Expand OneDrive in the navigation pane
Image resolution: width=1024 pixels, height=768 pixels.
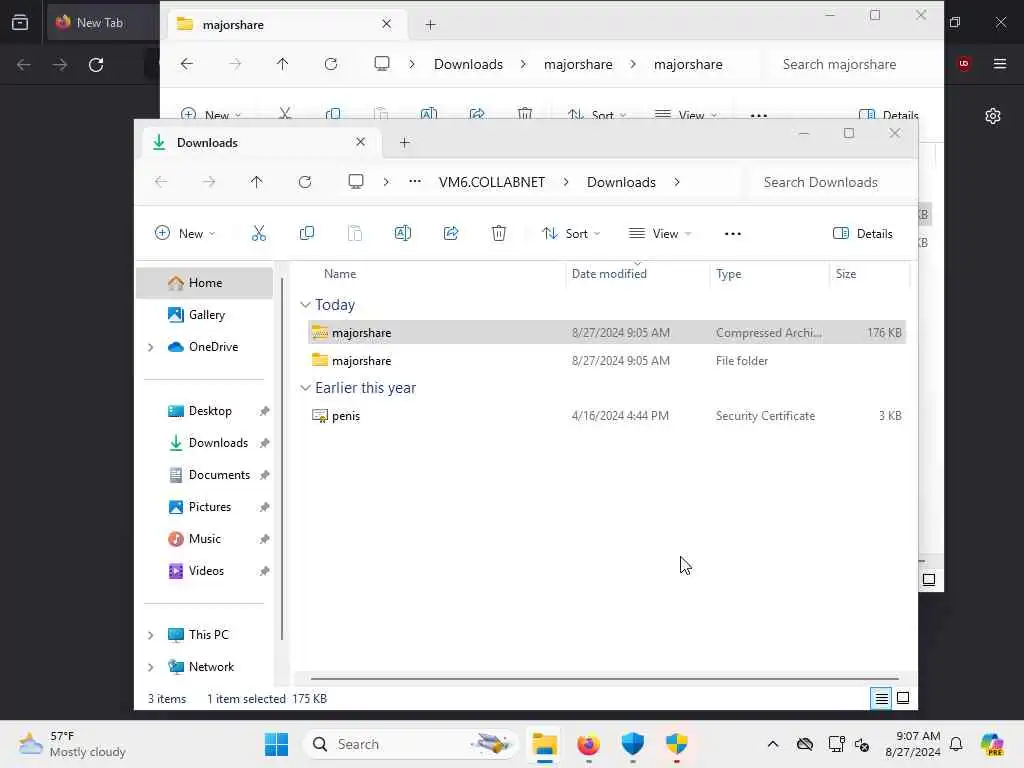(x=151, y=347)
